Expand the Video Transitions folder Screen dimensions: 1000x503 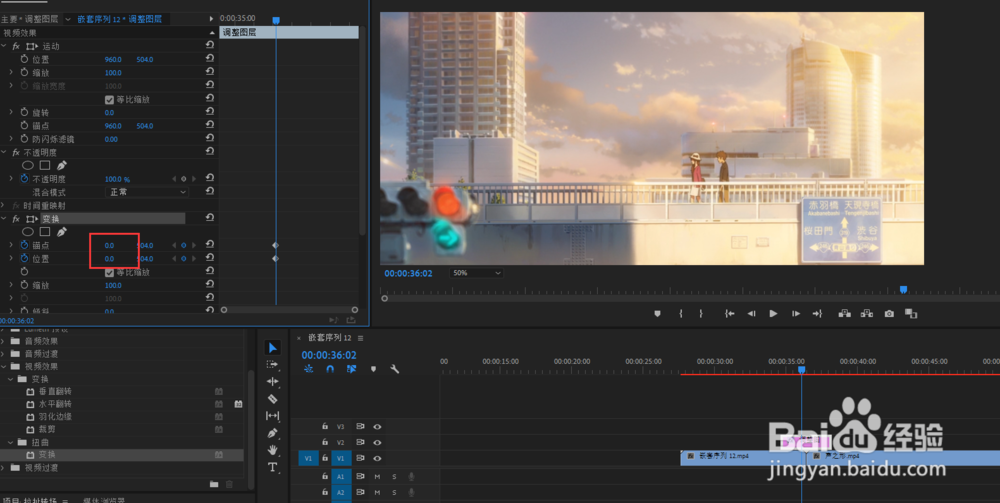point(3,467)
